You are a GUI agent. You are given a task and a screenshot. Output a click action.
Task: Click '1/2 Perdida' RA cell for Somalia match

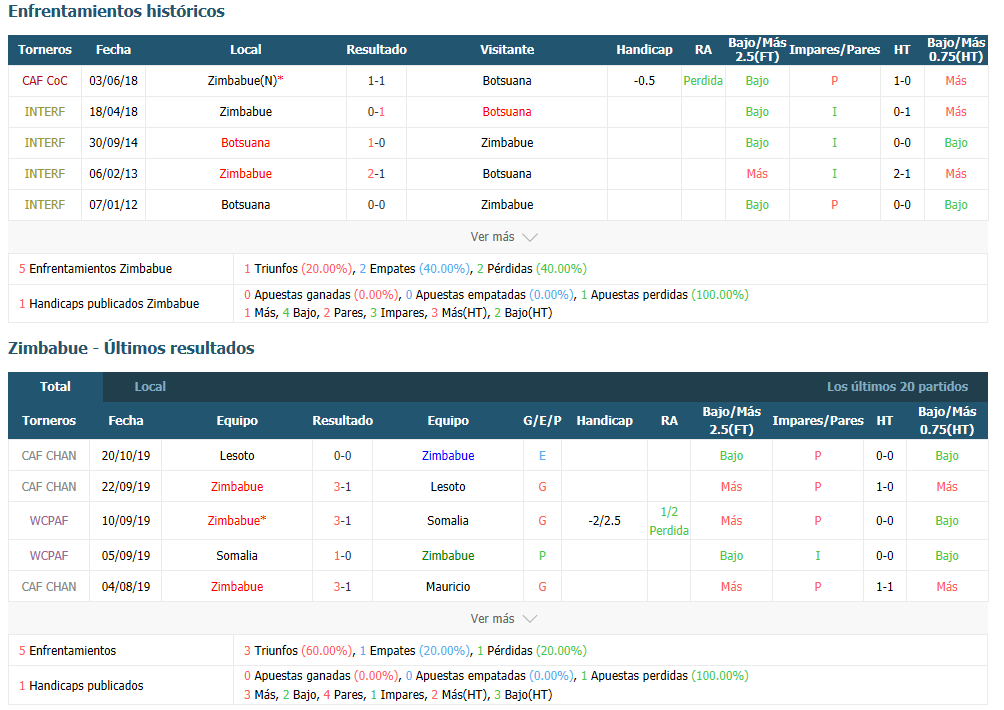point(669,521)
